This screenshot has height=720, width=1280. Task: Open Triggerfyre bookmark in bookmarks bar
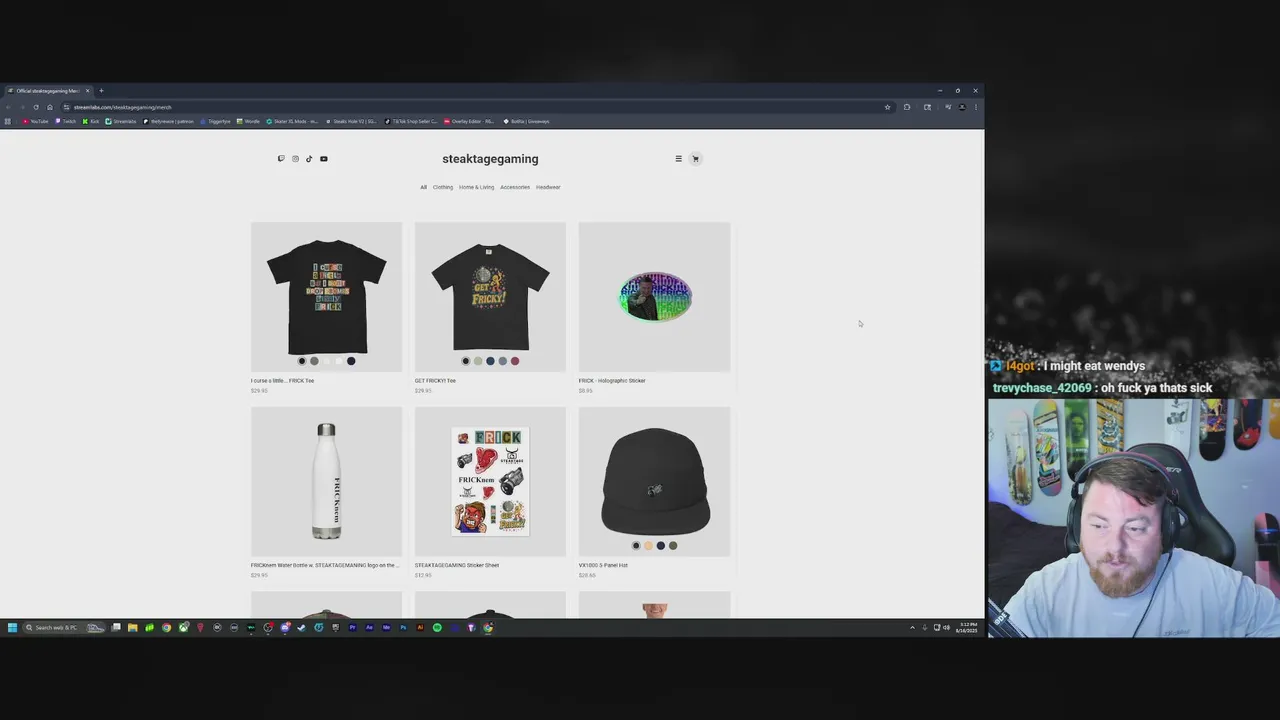coord(216,121)
